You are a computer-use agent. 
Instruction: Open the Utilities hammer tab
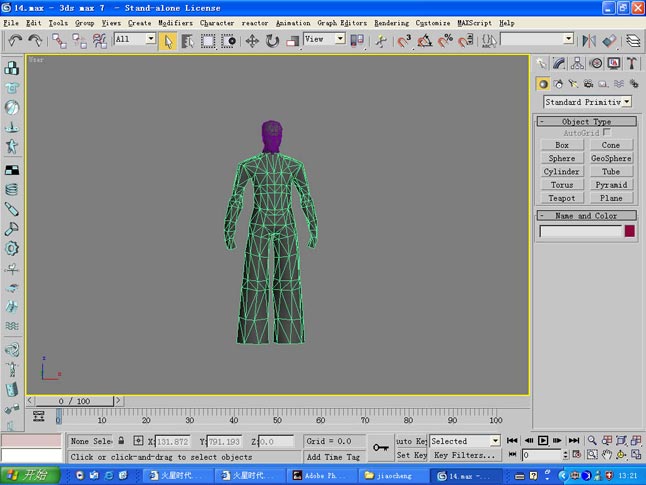pos(632,63)
